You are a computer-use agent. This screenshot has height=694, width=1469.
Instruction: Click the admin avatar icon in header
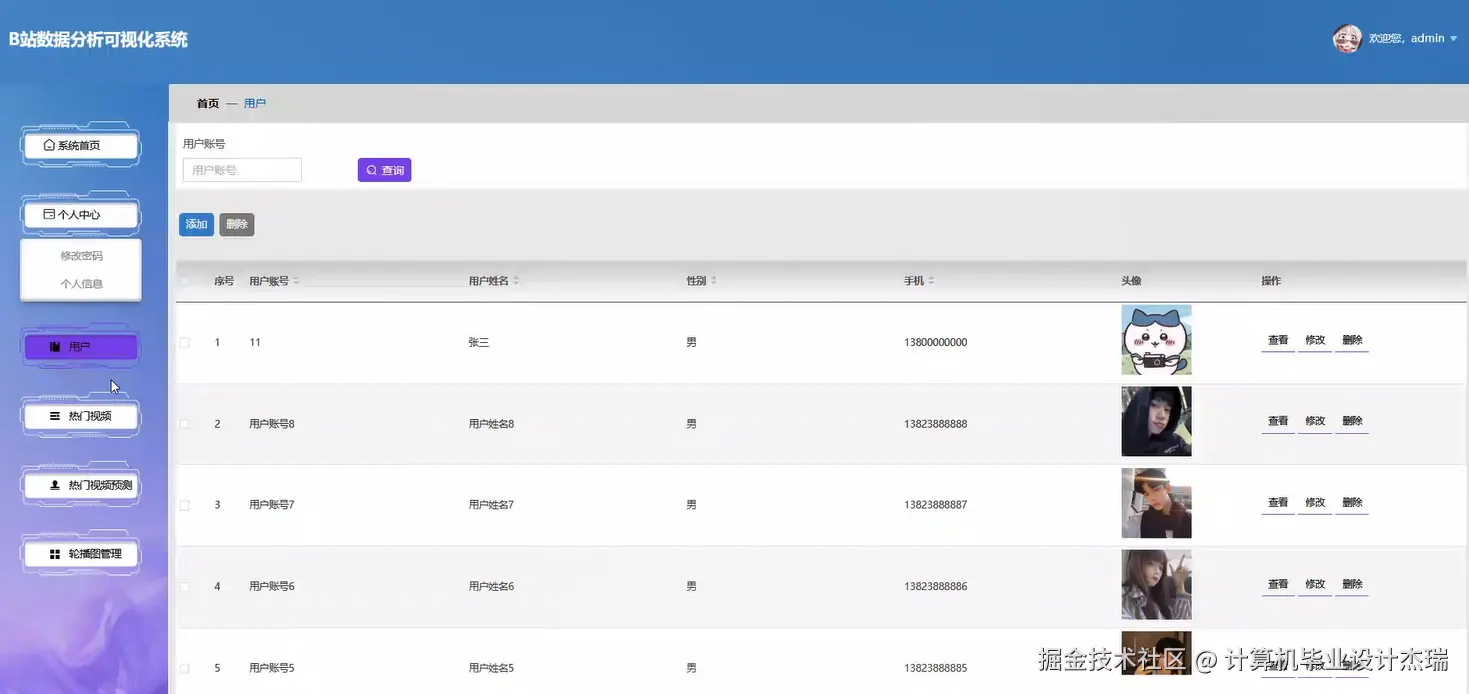[x=1347, y=38]
